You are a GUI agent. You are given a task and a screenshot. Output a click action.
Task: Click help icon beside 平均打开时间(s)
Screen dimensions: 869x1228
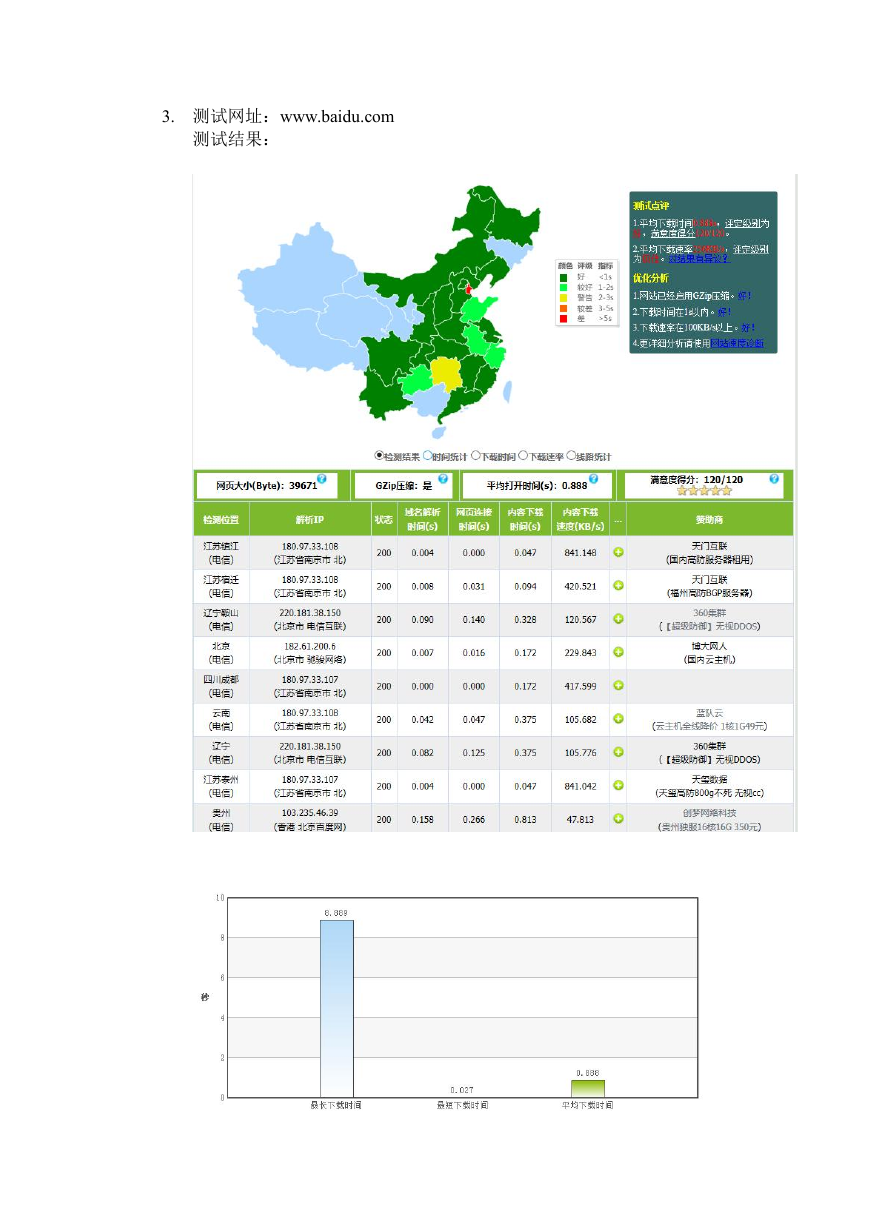click(594, 479)
